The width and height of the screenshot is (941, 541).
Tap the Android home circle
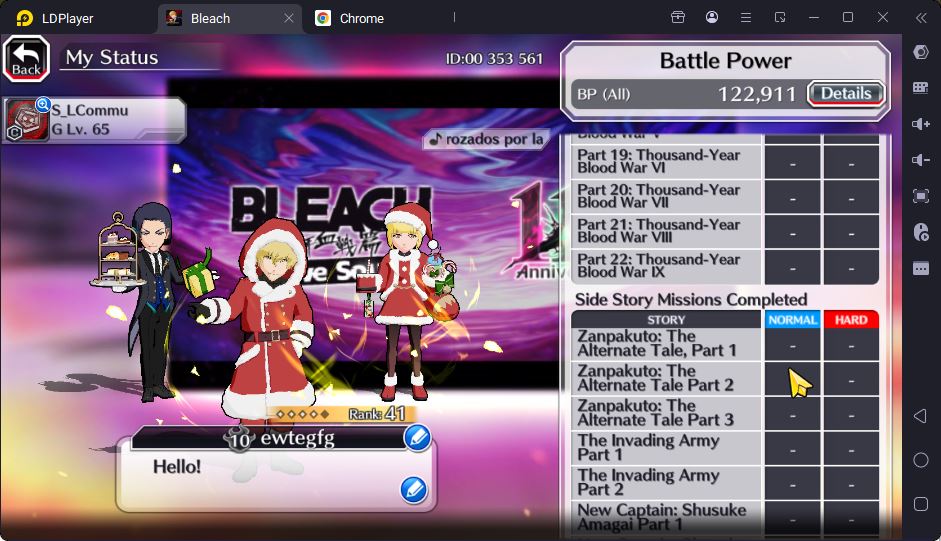click(x=921, y=460)
